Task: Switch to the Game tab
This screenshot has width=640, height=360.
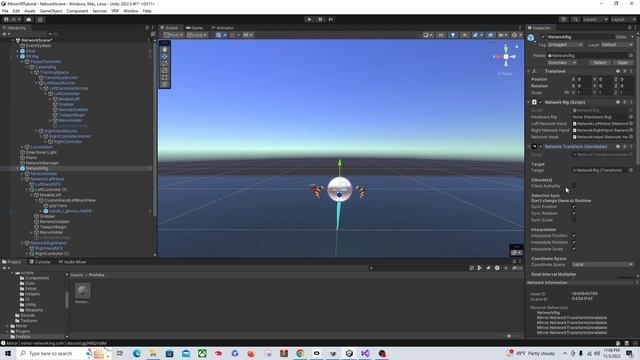Action: (x=195, y=28)
